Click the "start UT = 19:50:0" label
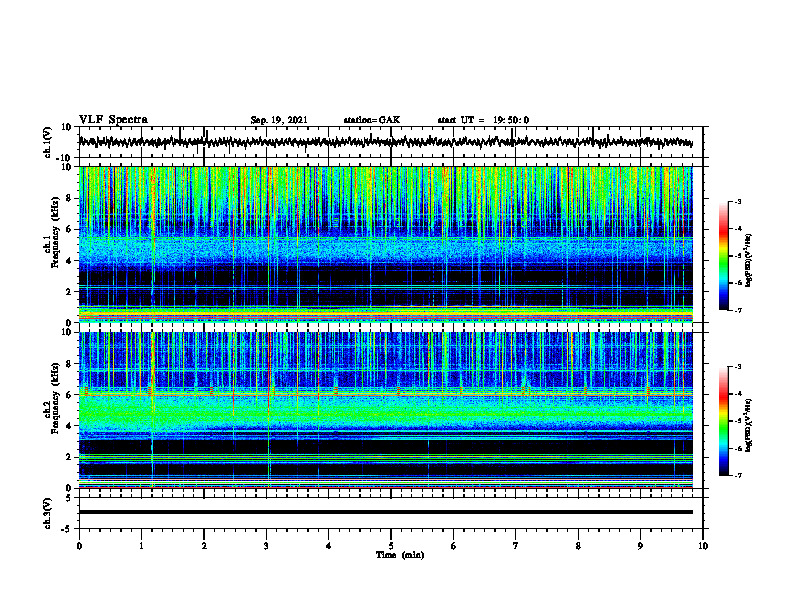Viewport: 792px width, 612px height. pyautogui.click(x=483, y=120)
